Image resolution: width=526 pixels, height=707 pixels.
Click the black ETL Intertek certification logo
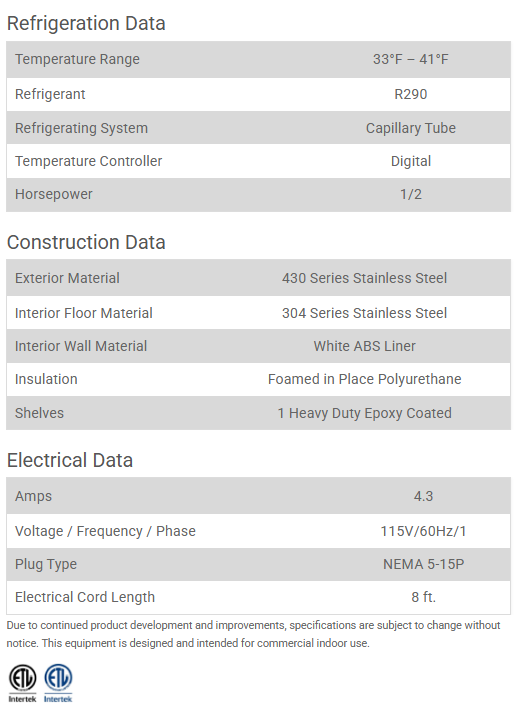pyautogui.click(x=22, y=683)
